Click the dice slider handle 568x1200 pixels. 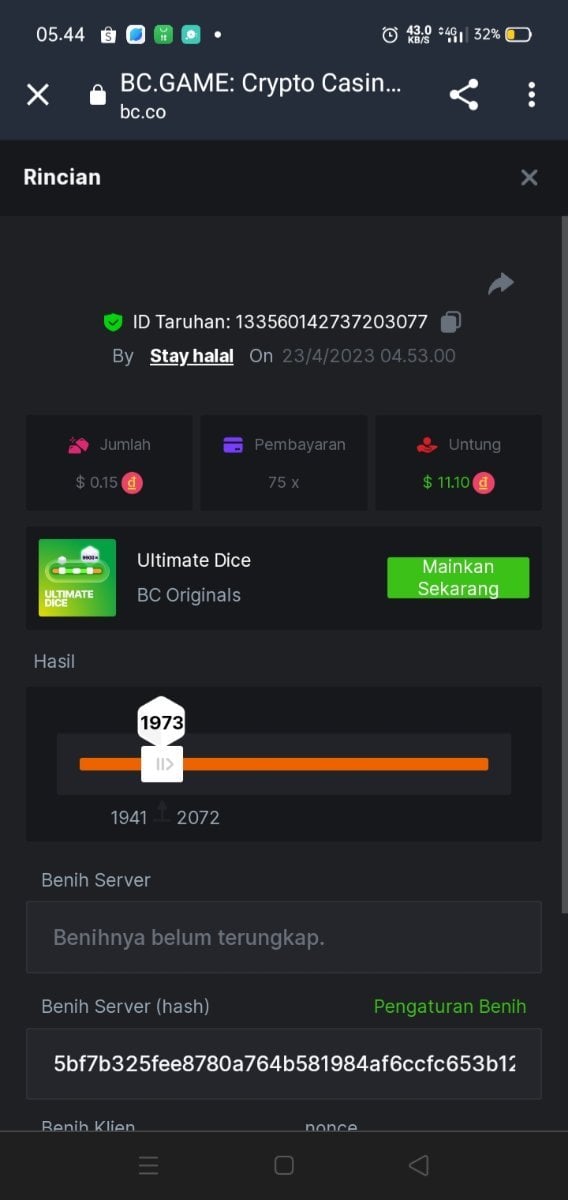click(162, 764)
